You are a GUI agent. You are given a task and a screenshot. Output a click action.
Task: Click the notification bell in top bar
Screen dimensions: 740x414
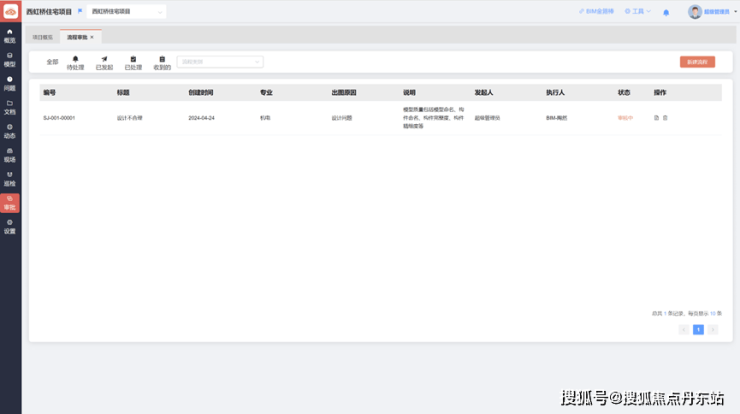[666, 12]
